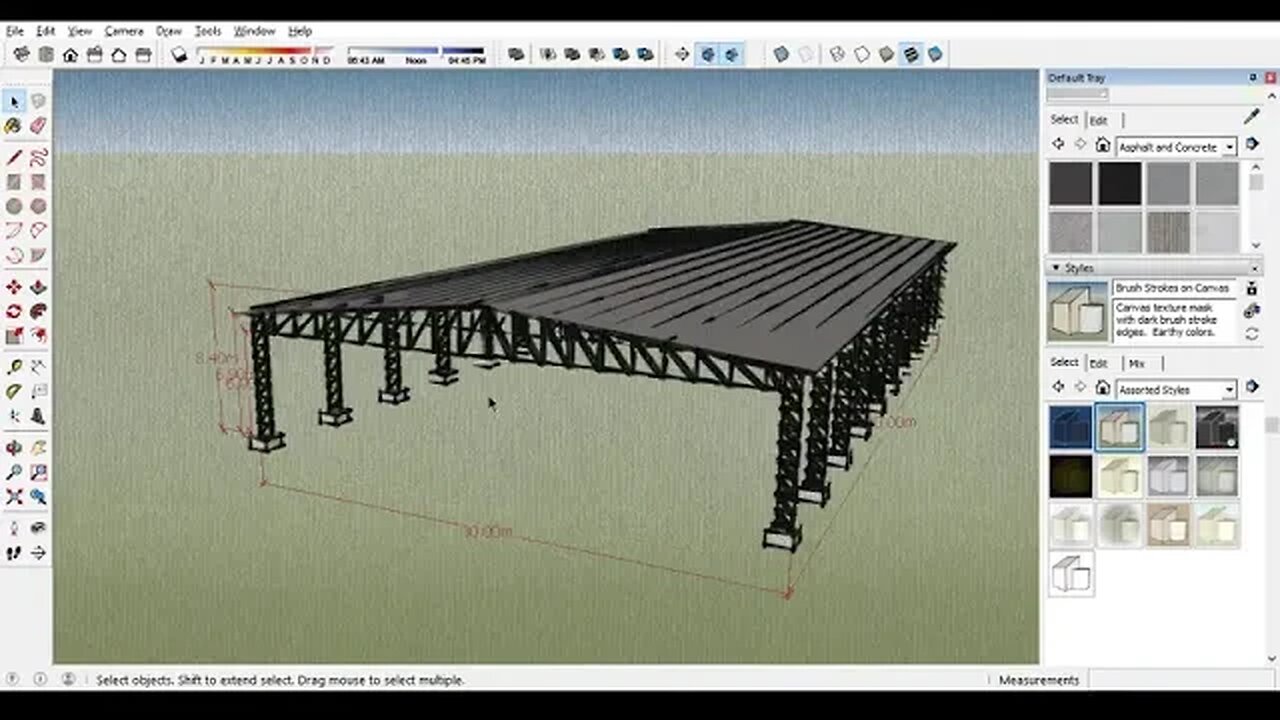
Task: Pick the Eraser tool
Action: pos(38,126)
